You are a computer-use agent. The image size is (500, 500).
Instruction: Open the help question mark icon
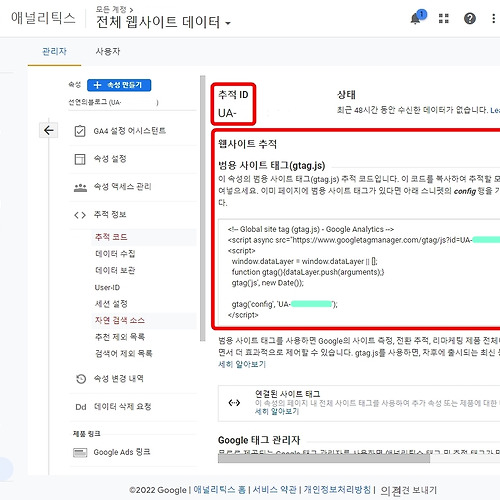[x=470, y=18]
